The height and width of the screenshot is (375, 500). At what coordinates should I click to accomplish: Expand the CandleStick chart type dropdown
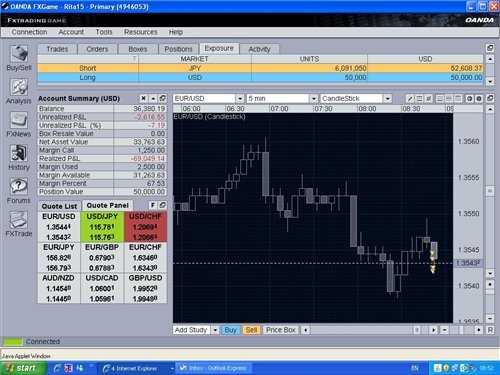pos(387,99)
